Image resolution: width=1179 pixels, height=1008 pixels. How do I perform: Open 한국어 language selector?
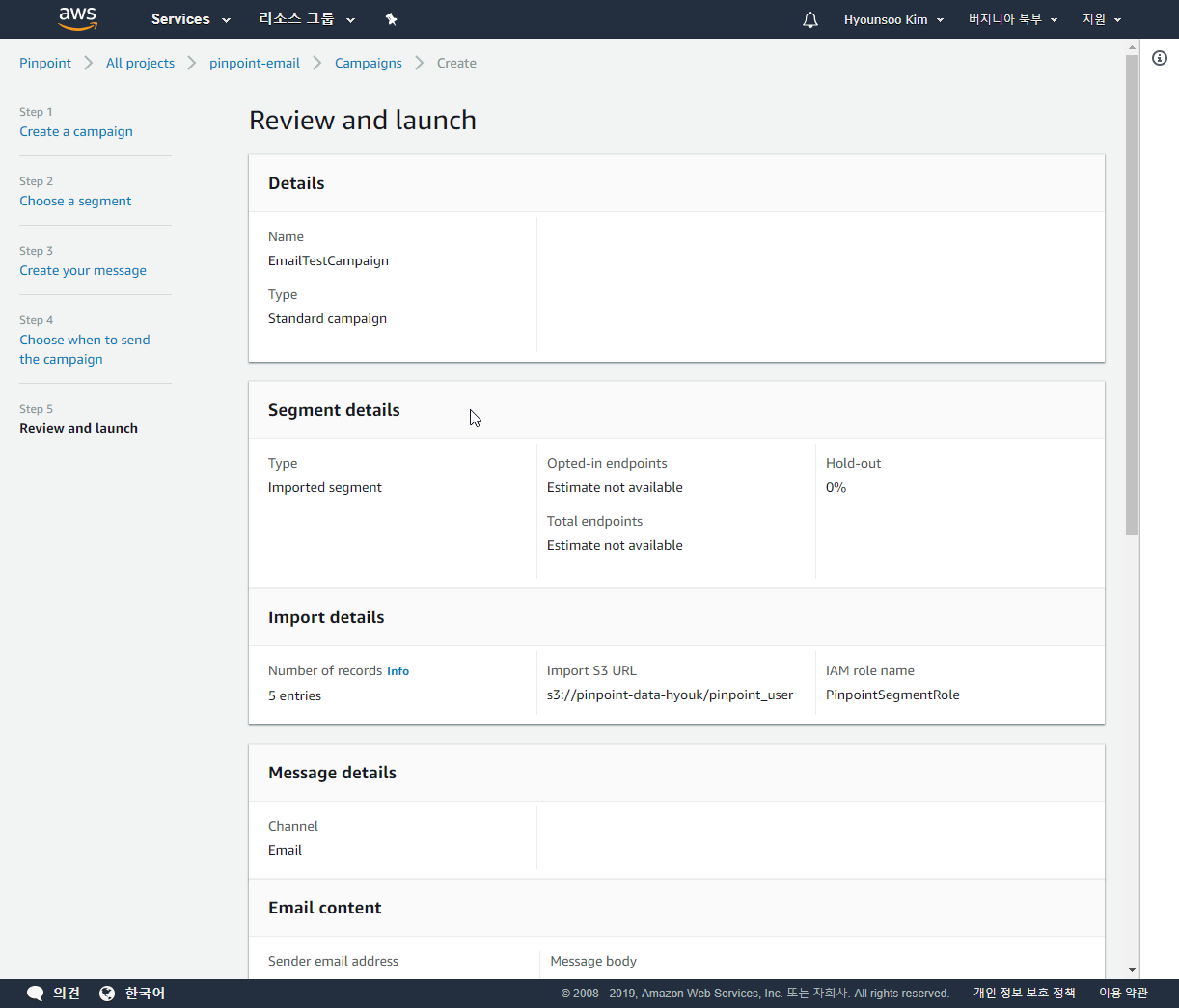pyautogui.click(x=145, y=994)
